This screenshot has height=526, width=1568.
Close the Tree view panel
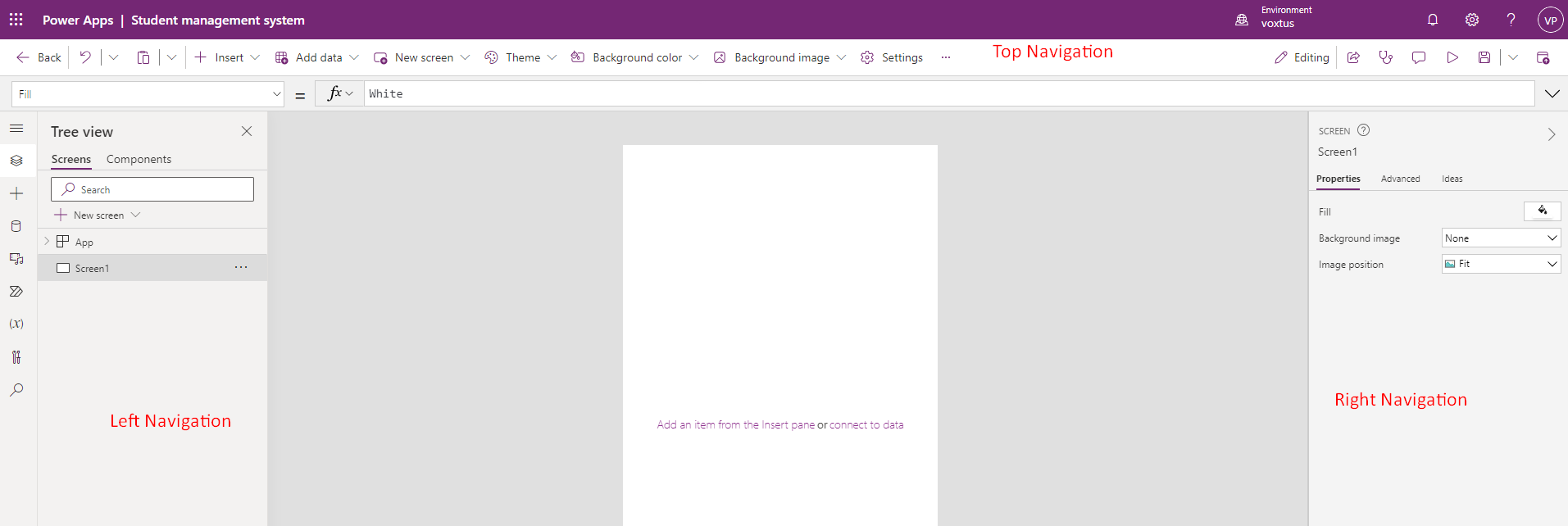coord(247,131)
